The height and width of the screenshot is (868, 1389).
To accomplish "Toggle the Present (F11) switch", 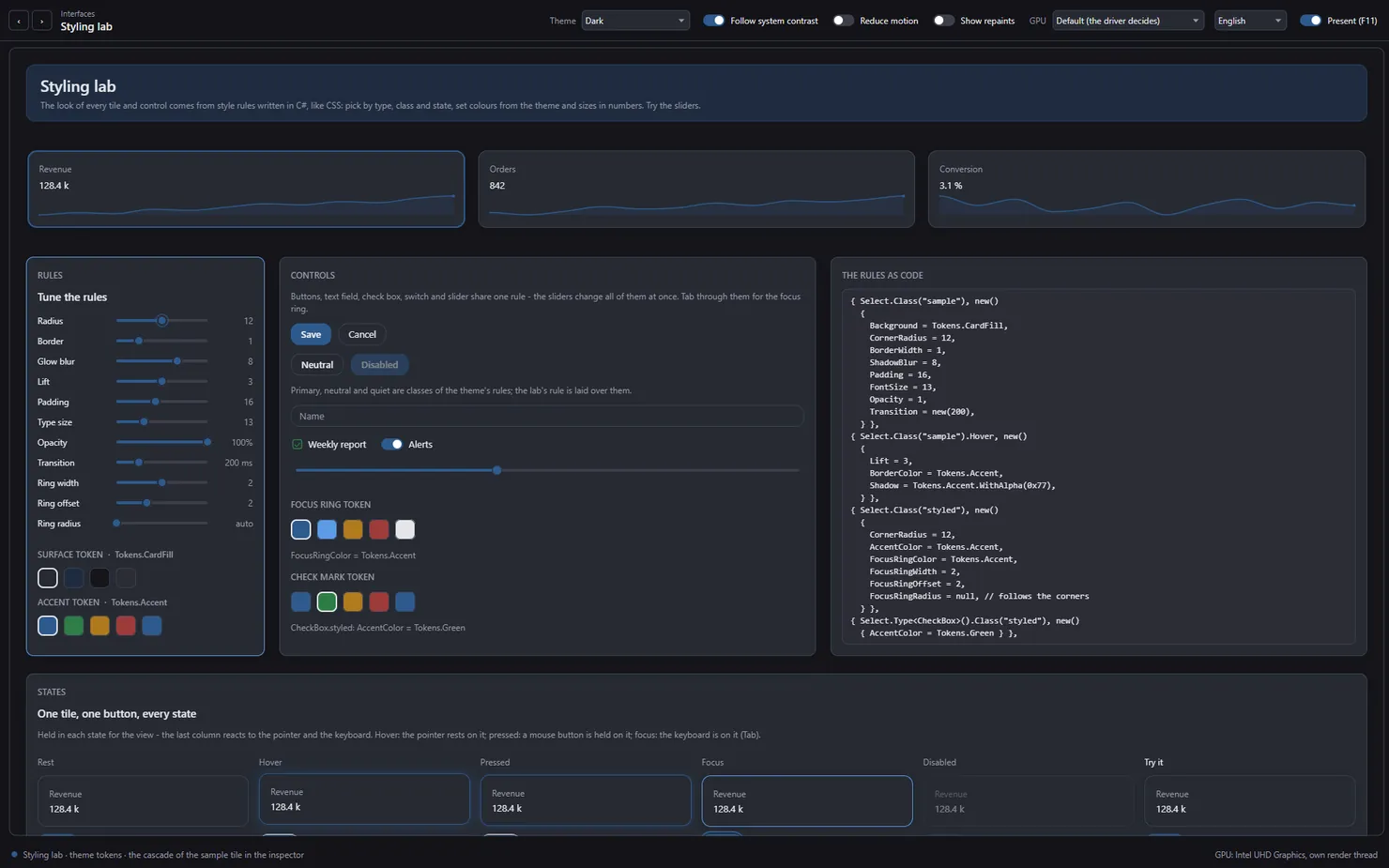I will [1310, 21].
